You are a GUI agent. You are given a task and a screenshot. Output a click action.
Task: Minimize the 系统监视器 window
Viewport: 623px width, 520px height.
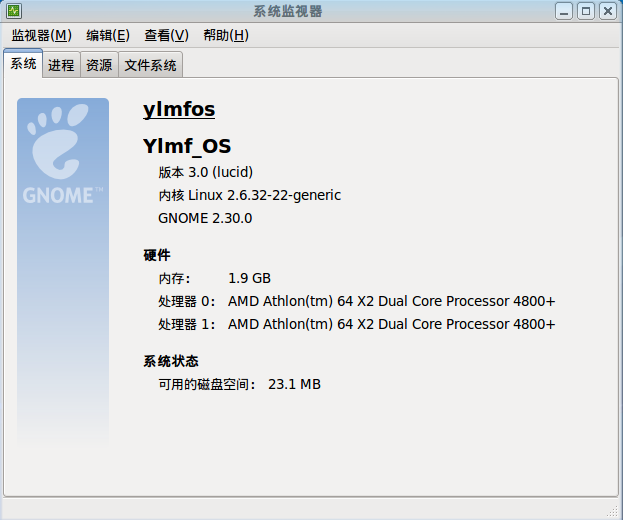[x=565, y=11]
